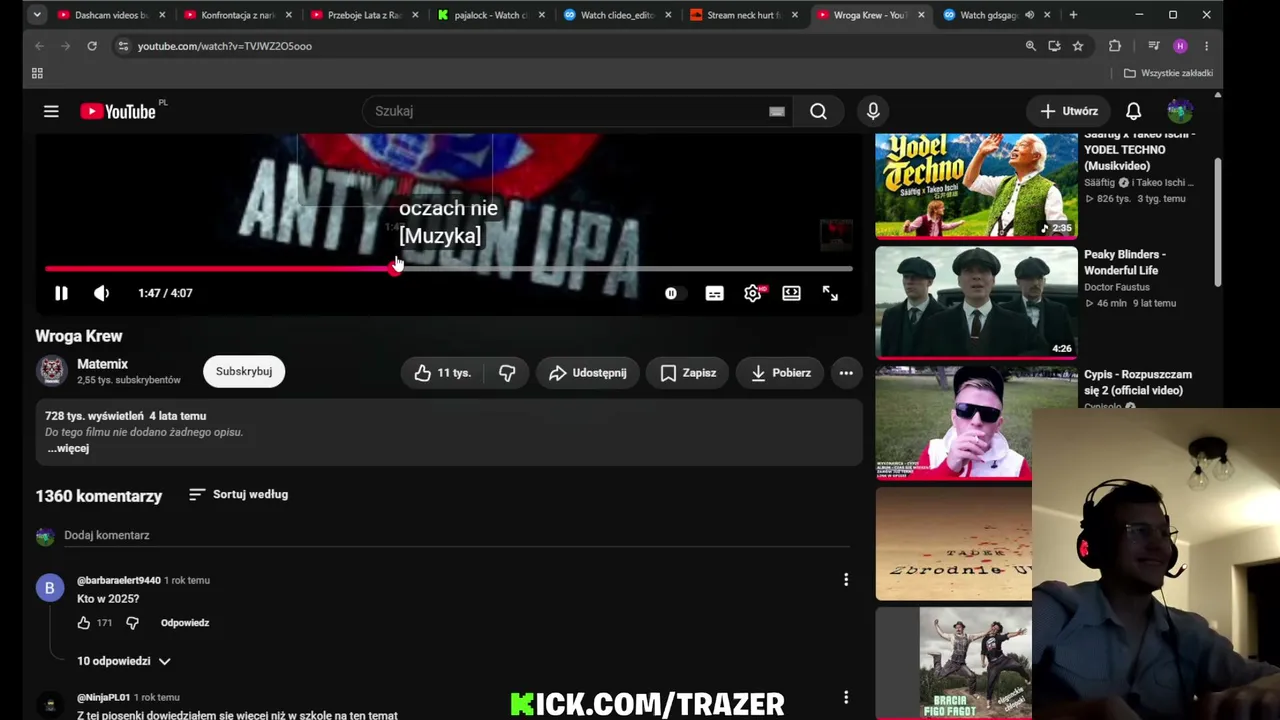
Task: Mute the video volume
Action: [101, 293]
